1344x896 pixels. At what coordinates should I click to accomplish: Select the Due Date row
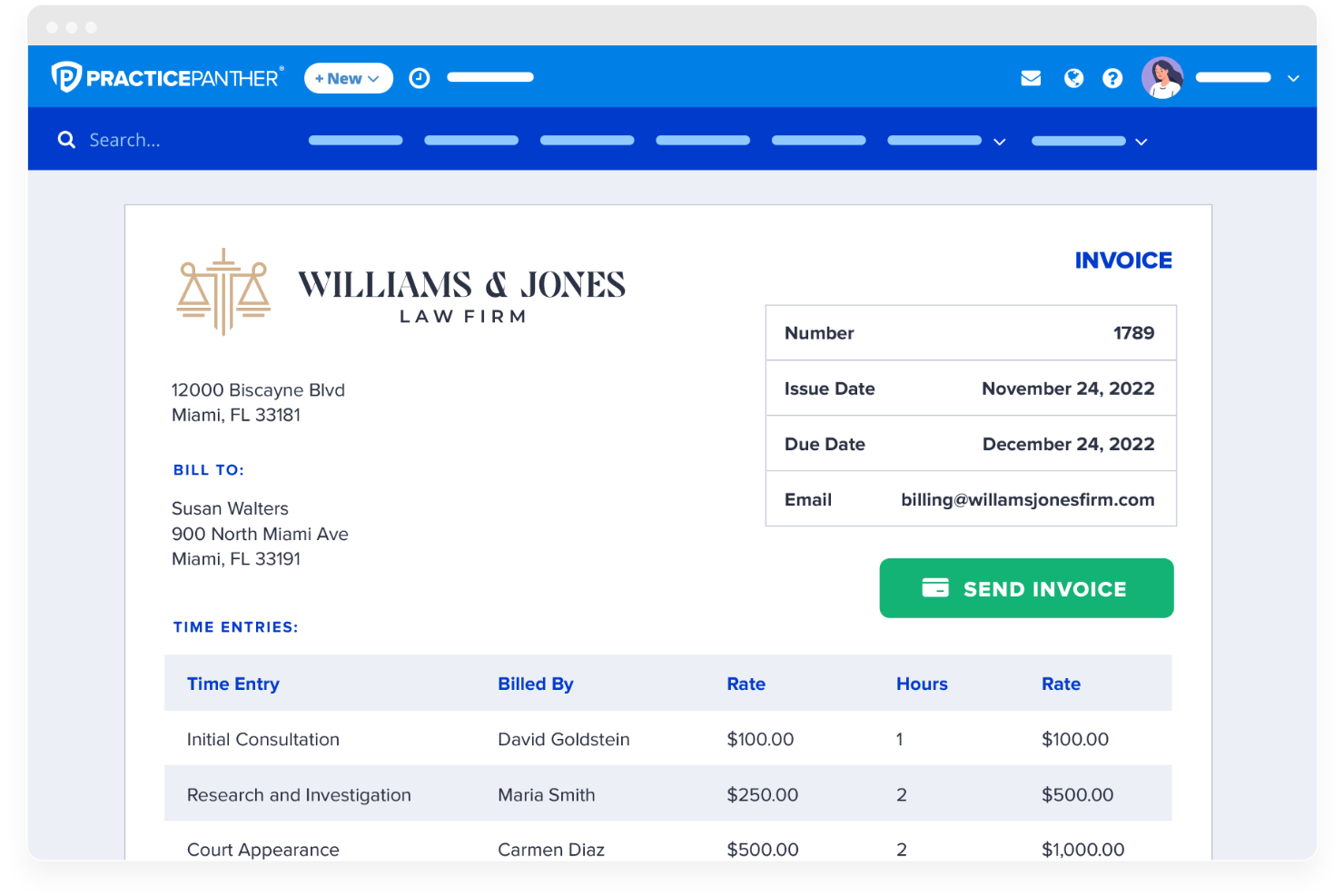pos(970,443)
